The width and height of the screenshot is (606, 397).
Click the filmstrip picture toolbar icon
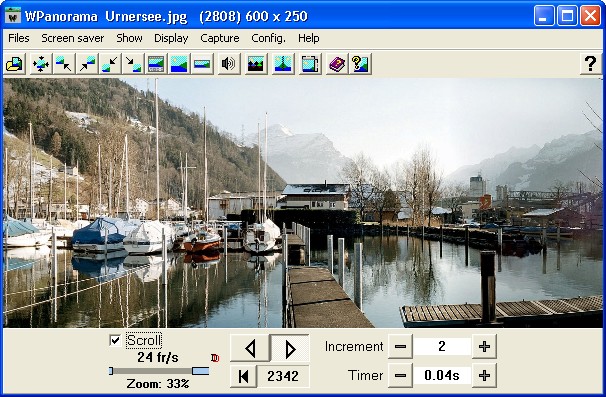(x=156, y=64)
